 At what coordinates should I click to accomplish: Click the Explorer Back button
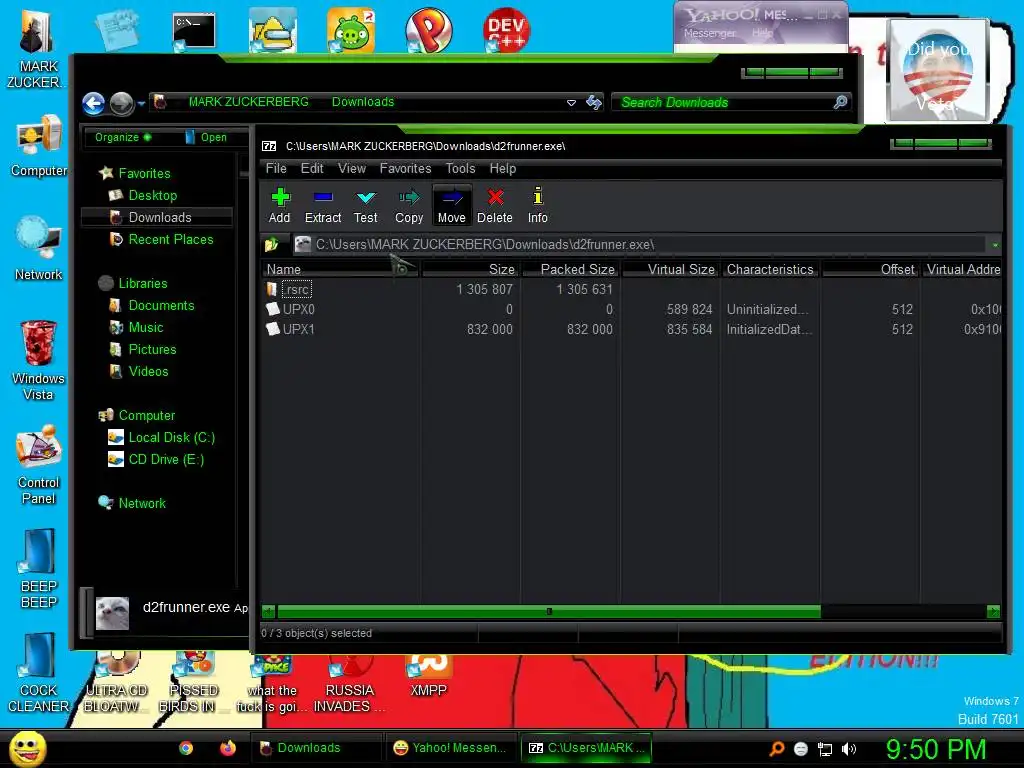coord(94,103)
